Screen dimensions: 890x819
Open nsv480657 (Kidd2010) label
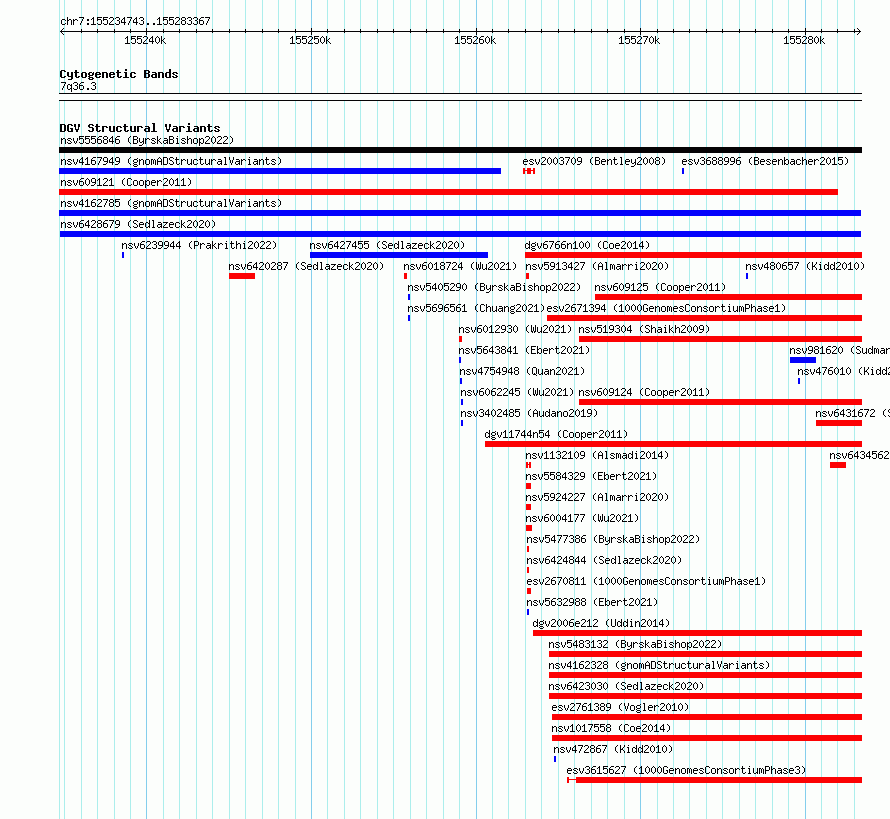coord(805,266)
